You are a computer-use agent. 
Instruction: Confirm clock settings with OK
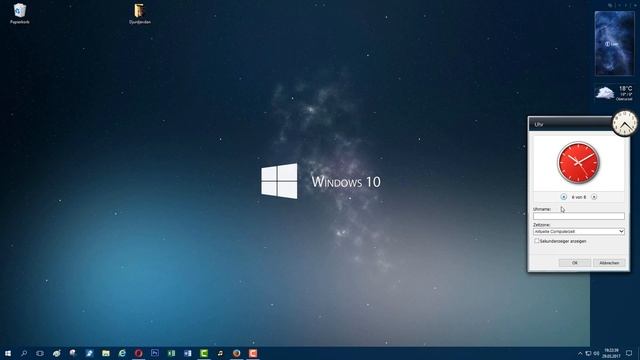pos(575,263)
